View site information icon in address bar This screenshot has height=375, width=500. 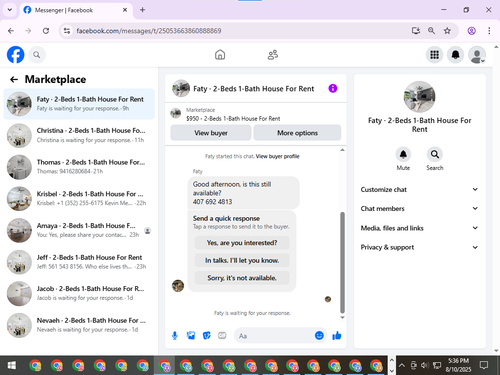[x=67, y=31]
